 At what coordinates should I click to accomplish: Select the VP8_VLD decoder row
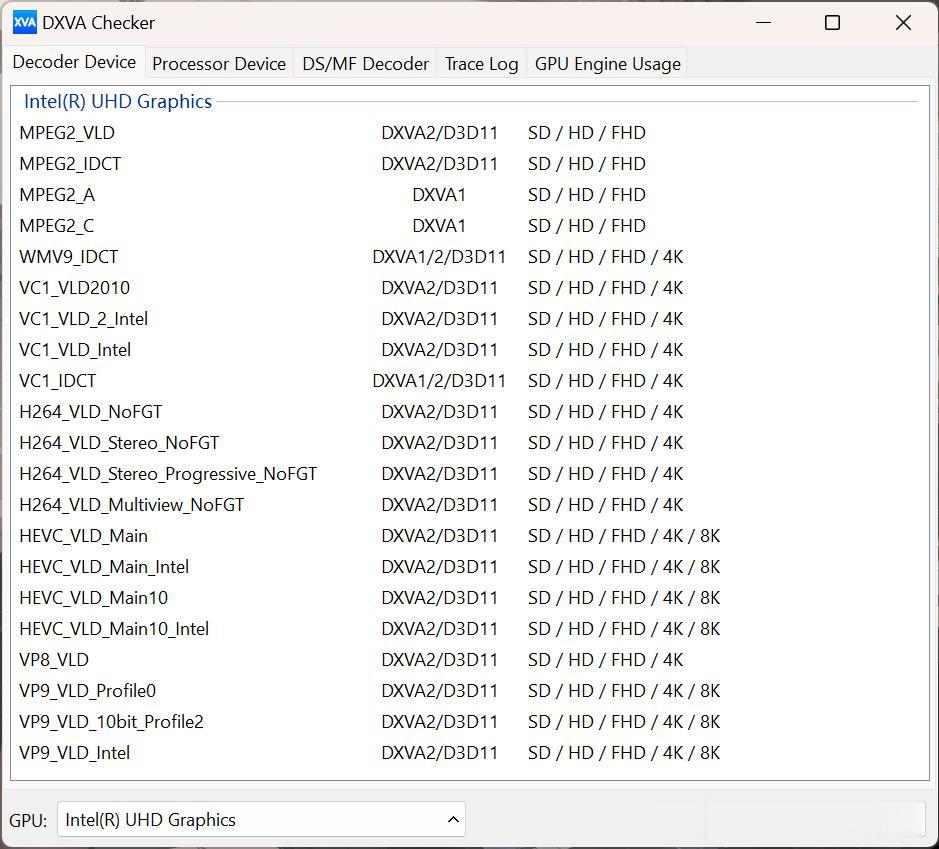[x=470, y=660]
